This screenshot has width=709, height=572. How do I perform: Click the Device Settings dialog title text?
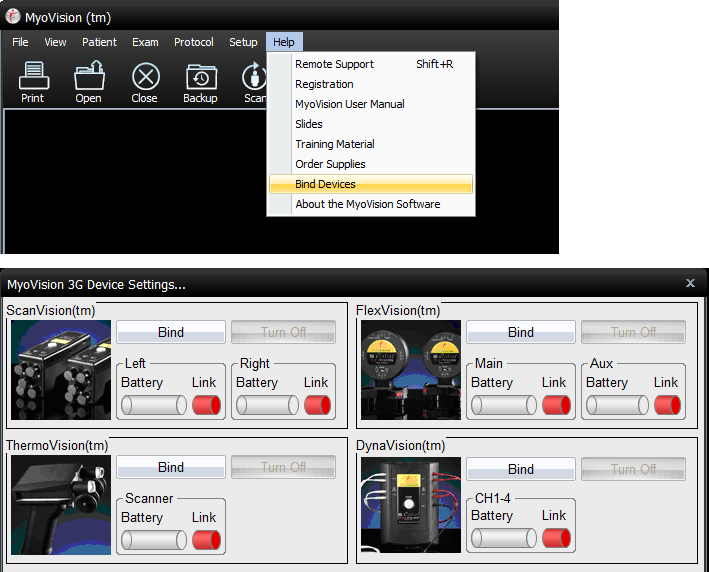point(96,284)
